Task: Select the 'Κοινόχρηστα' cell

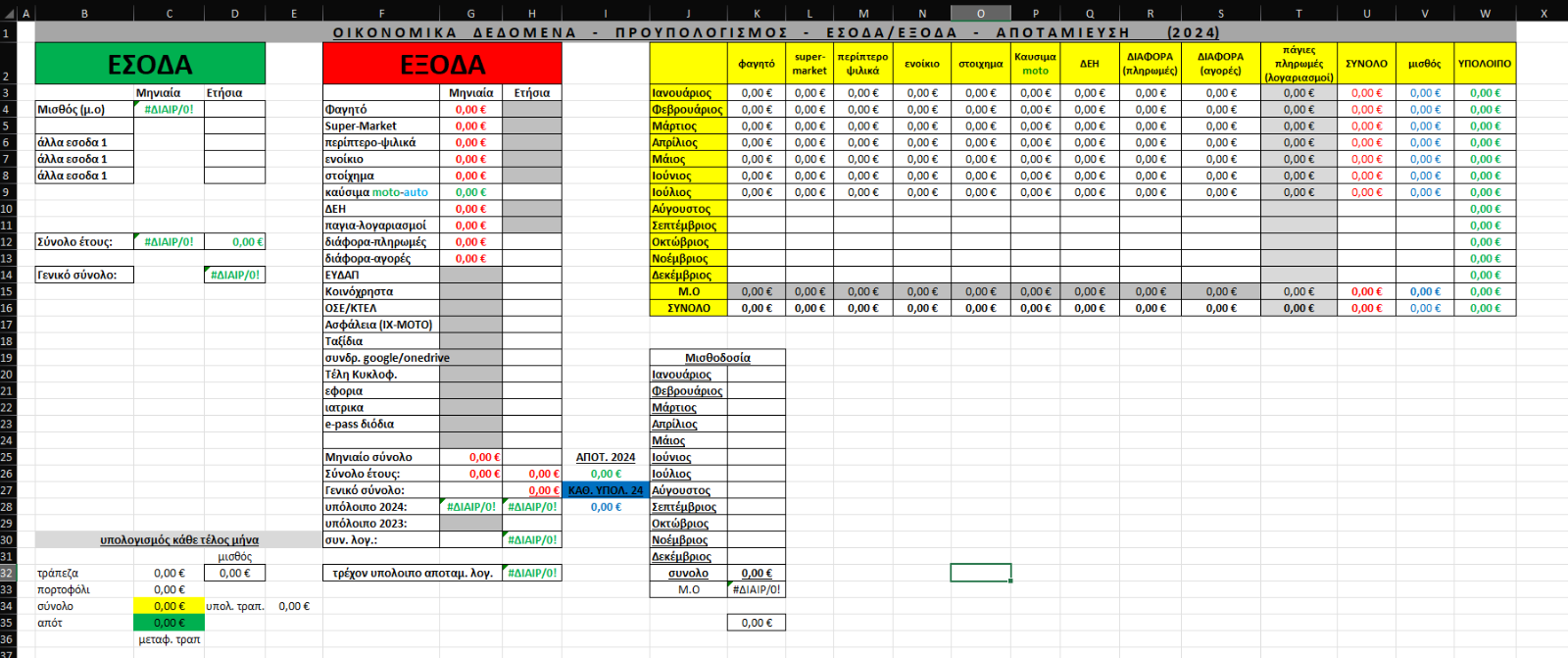Action: click(x=381, y=291)
